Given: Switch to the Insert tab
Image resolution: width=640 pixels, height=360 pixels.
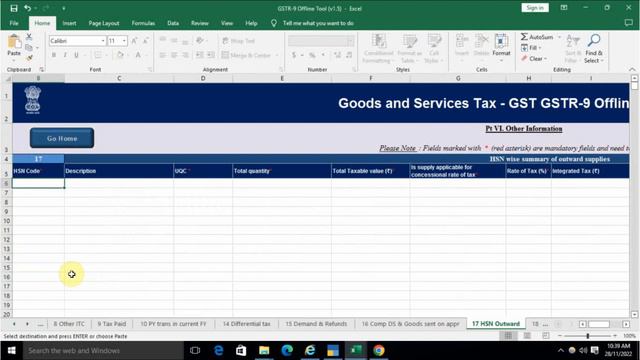Looking at the screenshot, I should coord(69,23).
